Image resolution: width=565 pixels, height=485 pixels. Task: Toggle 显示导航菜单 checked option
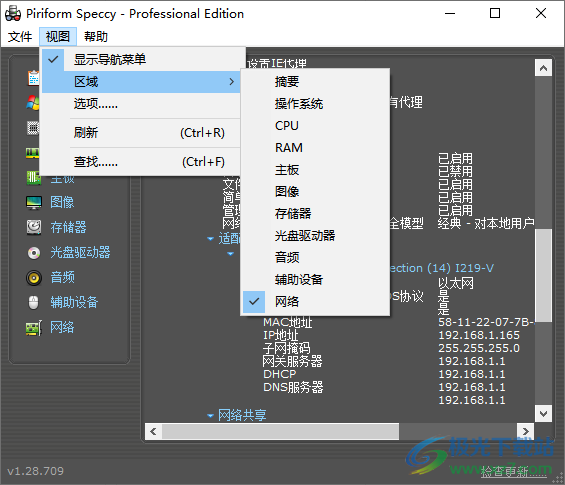(141, 59)
